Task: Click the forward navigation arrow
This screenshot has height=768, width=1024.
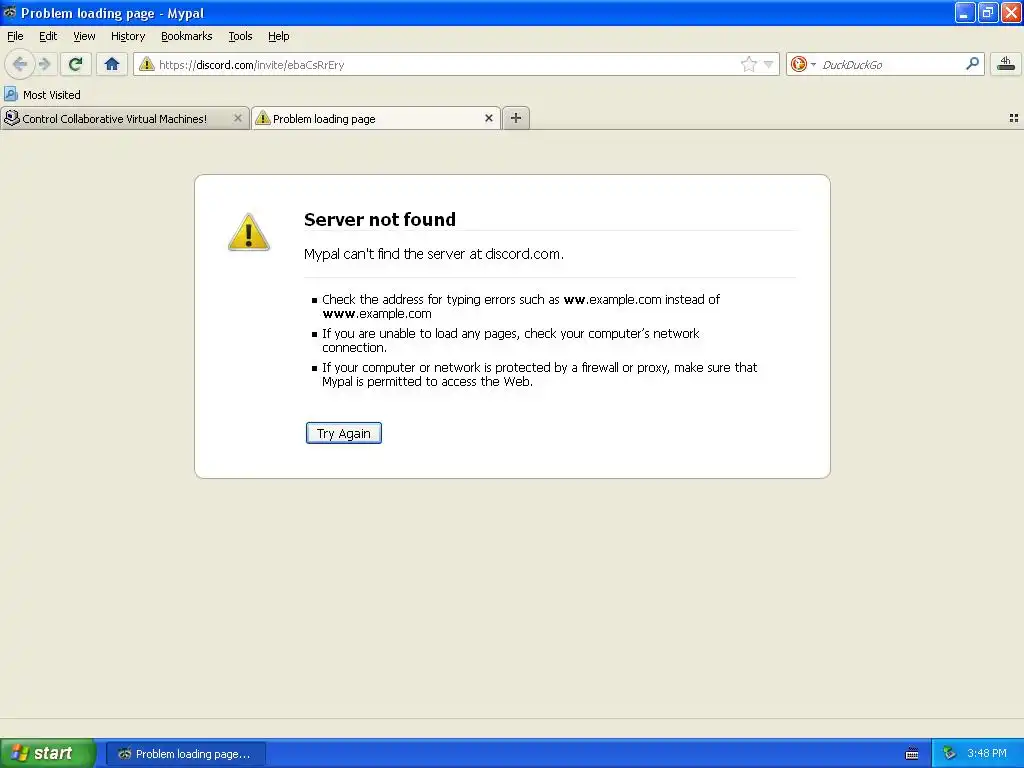Action: coord(45,64)
